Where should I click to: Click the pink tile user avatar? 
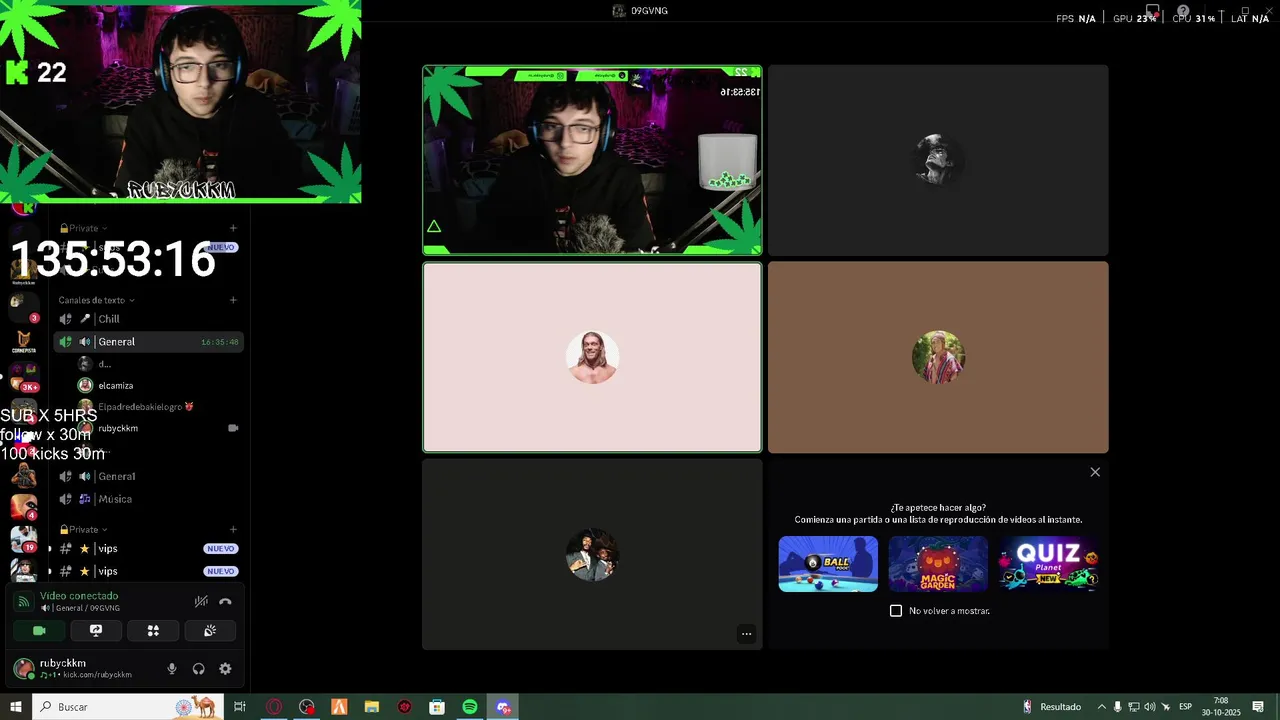(592, 357)
